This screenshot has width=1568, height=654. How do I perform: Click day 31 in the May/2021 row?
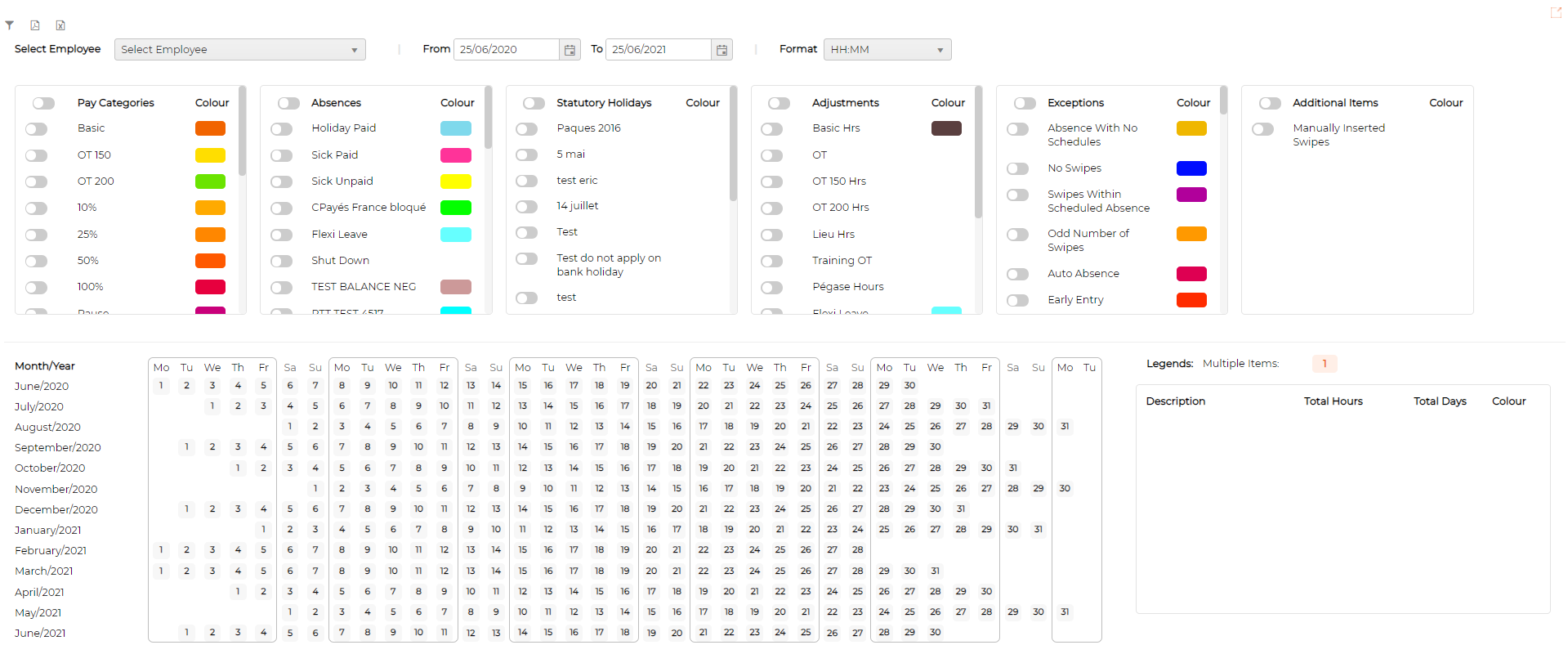1065,612
